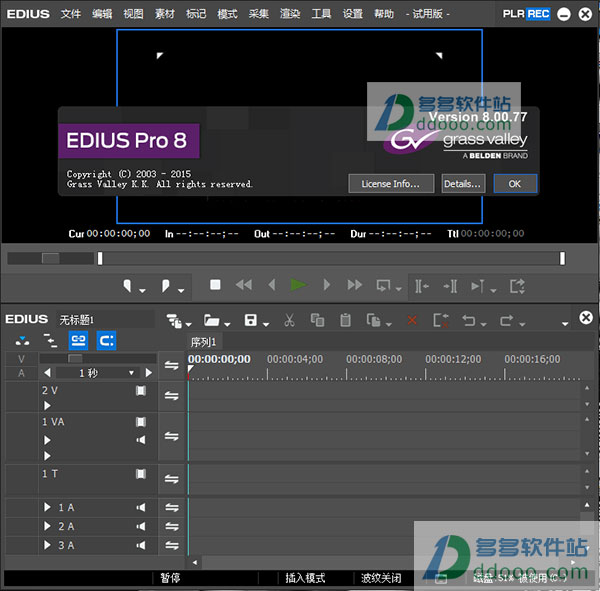Image resolution: width=600 pixels, height=591 pixels.
Task: Click the Open Project folder icon
Action: [x=211, y=320]
